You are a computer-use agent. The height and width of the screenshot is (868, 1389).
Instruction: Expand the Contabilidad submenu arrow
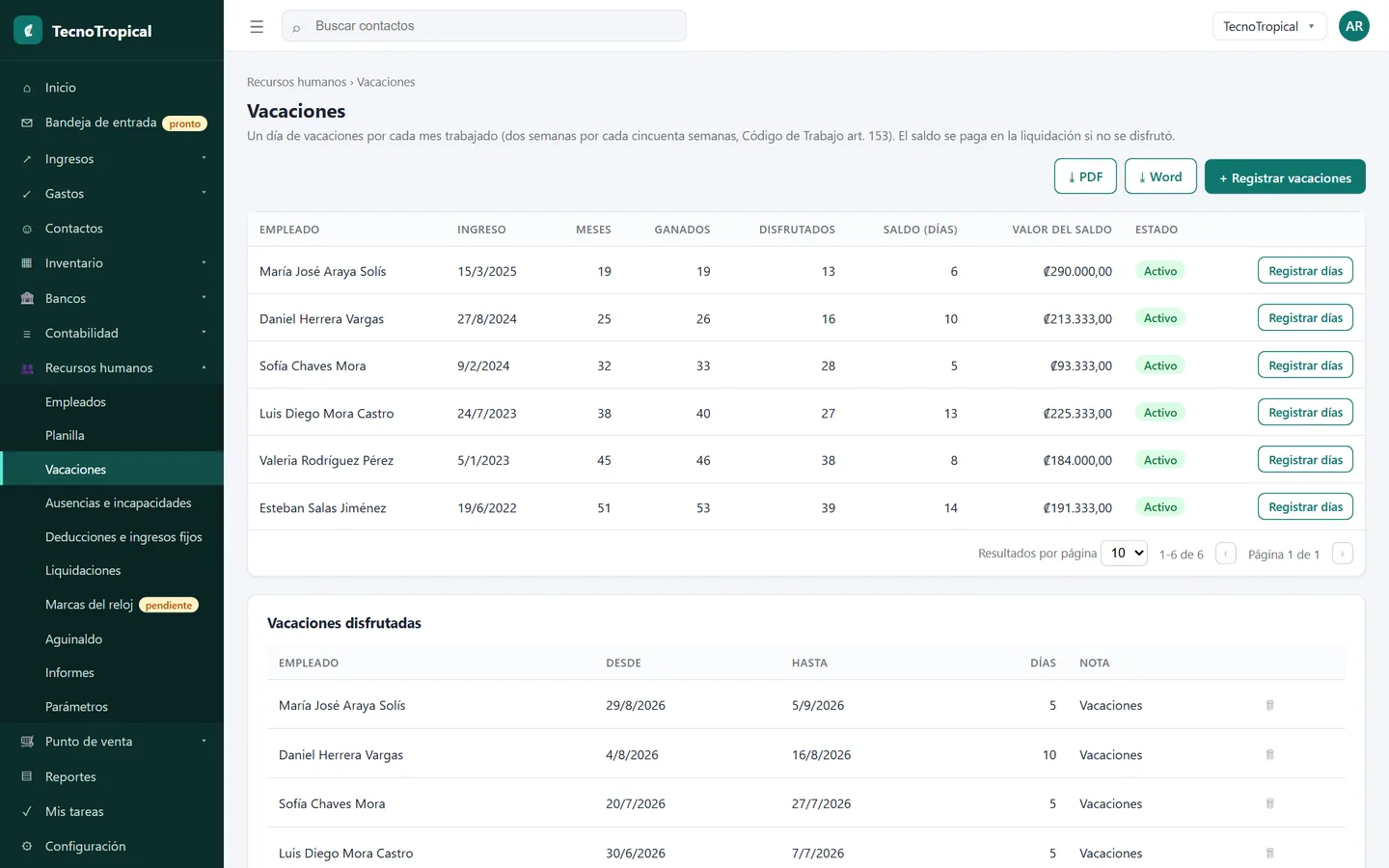click(204, 333)
